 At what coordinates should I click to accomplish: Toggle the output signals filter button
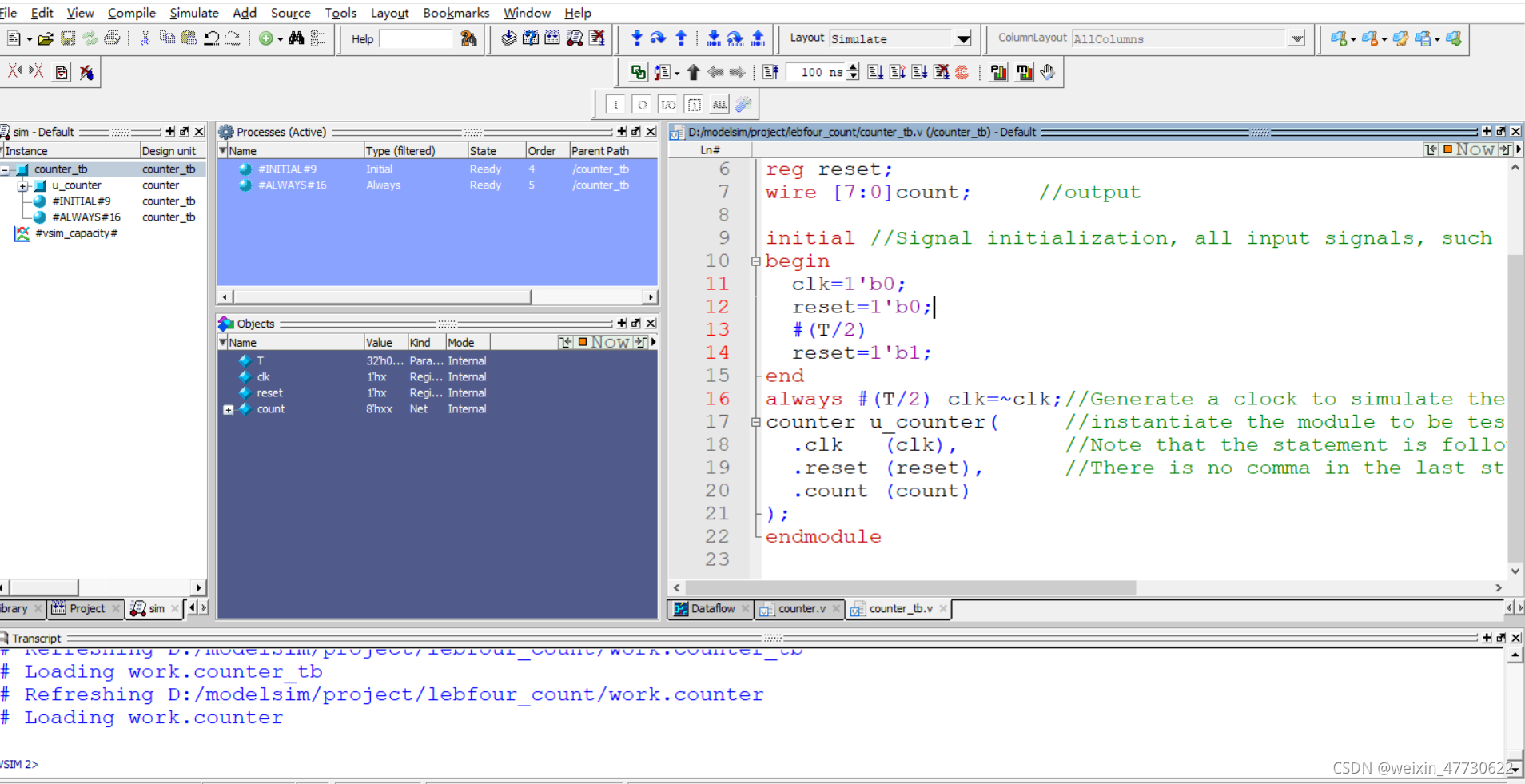(641, 104)
